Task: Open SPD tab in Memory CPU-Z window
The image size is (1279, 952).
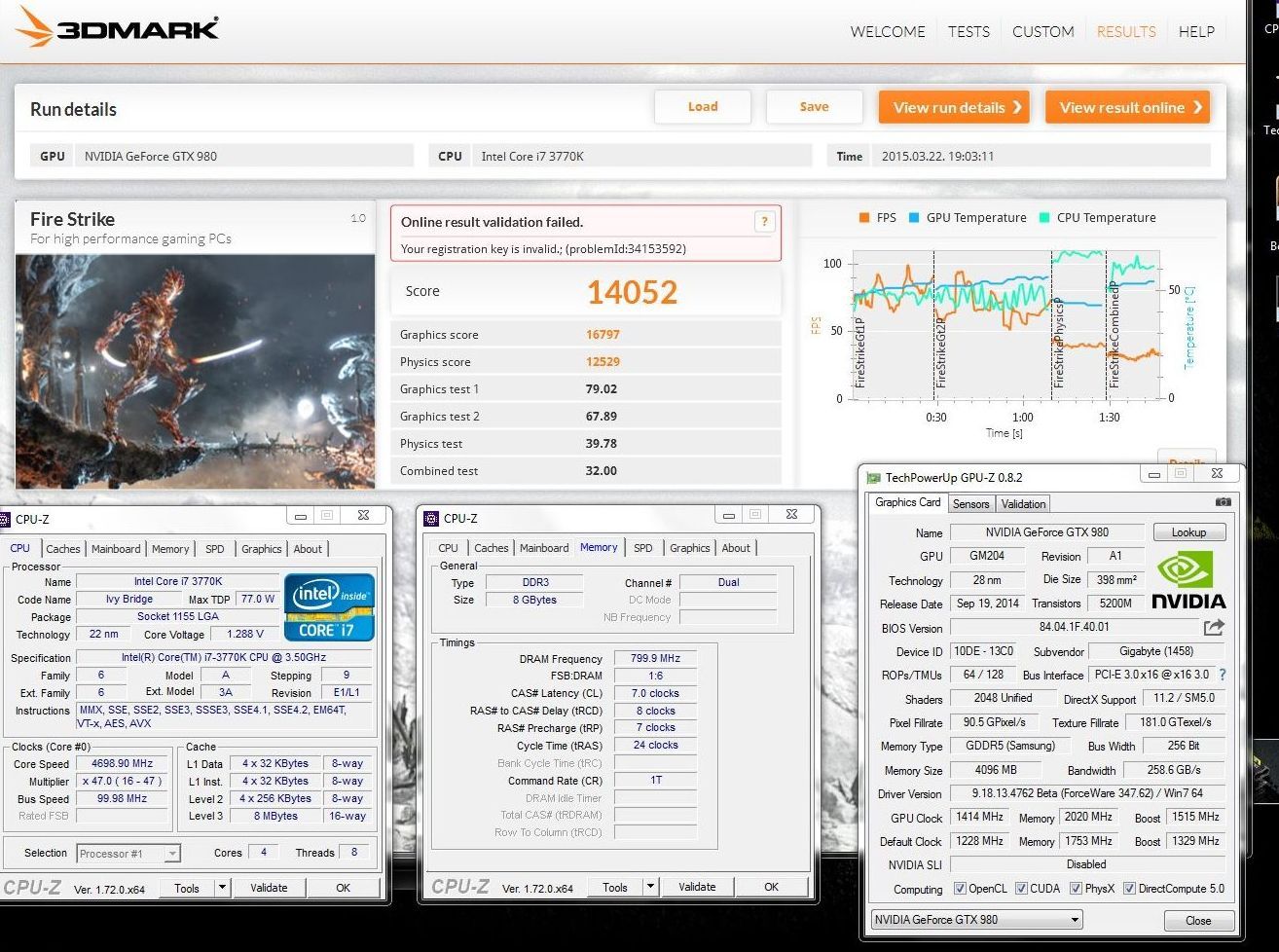Action: [643, 548]
